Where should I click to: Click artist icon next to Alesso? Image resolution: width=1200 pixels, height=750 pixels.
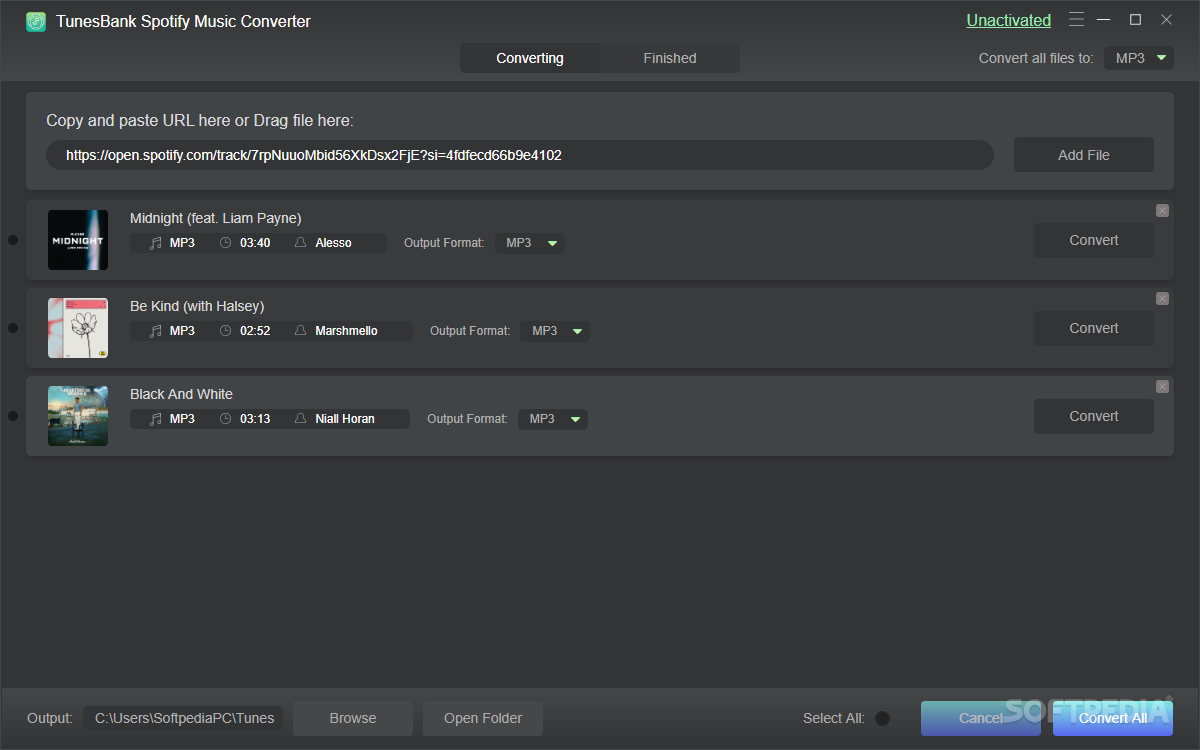(300, 243)
